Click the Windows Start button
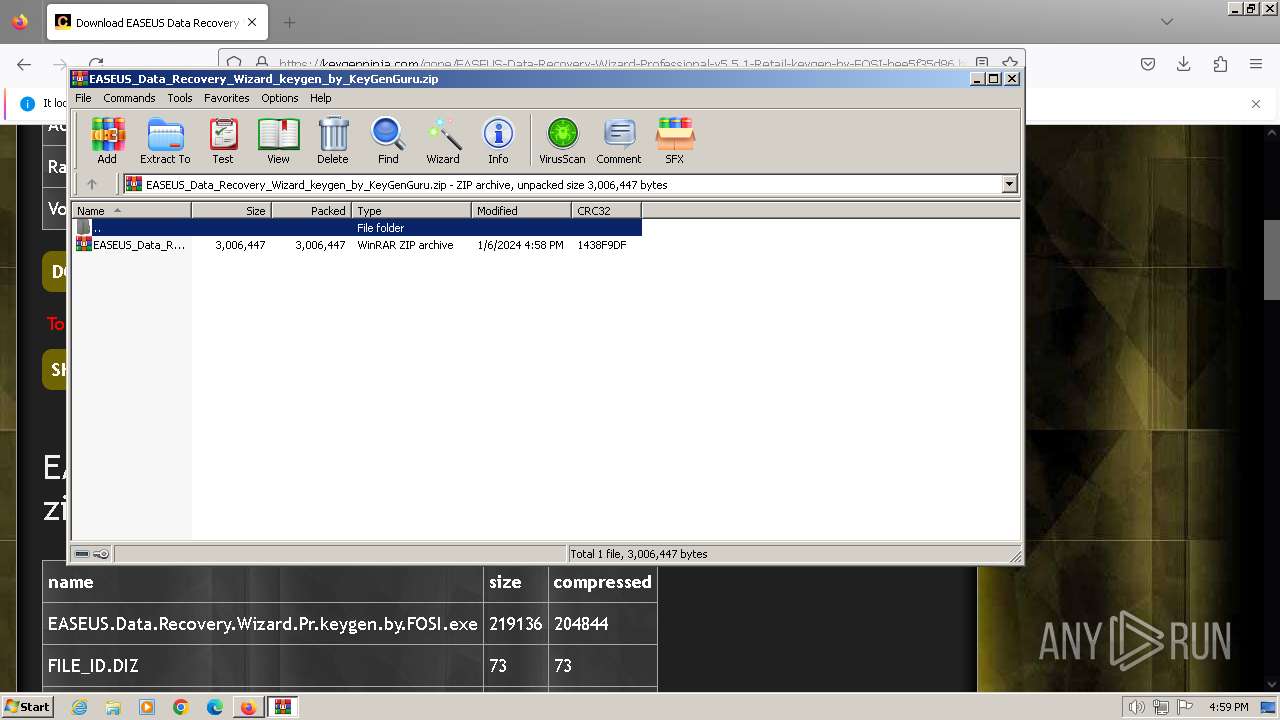The width and height of the screenshot is (1280, 720). [27, 706]
